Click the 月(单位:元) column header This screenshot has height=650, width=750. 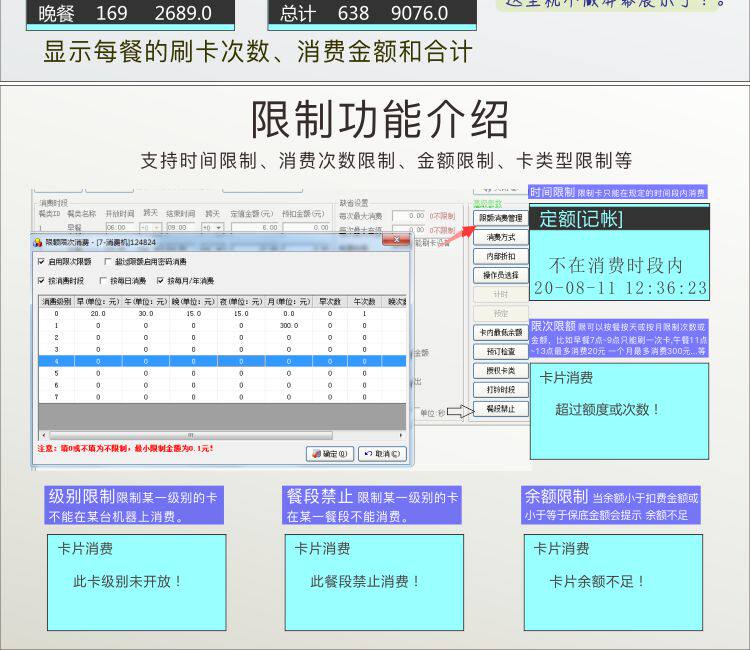[288, 301]
